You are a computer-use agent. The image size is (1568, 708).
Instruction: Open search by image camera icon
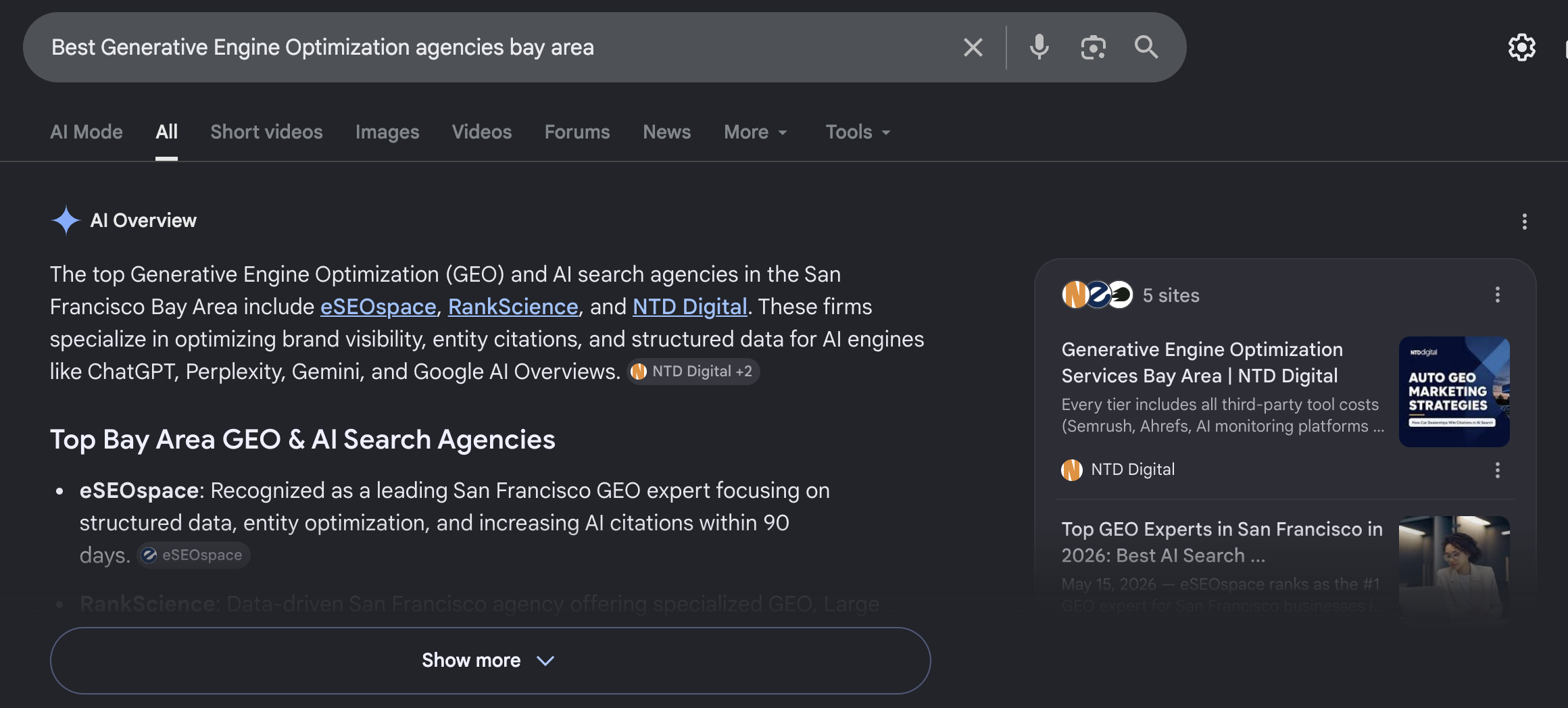pos(1093,47)
